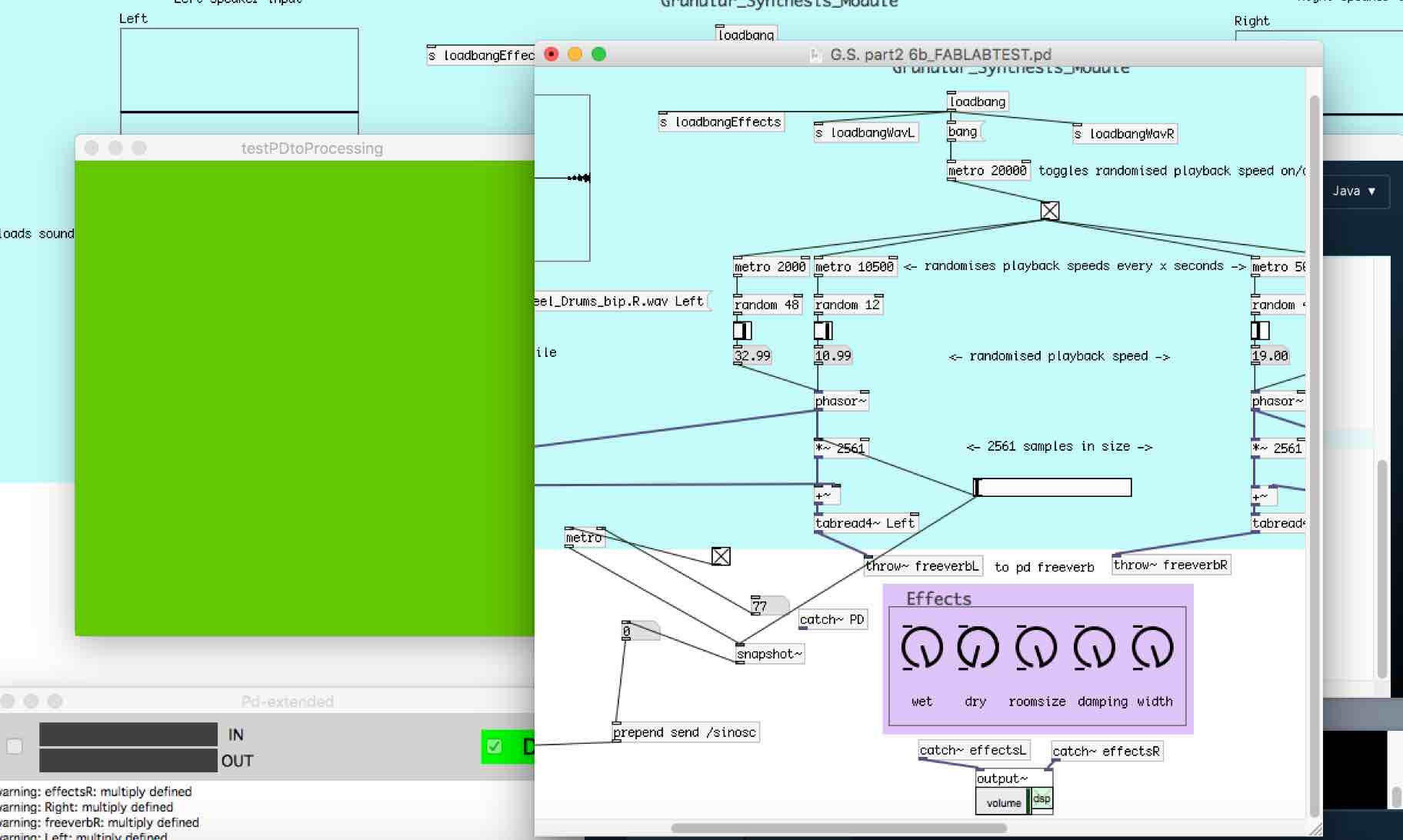Select the metro 2000 object
Screen dimensions: 1403x840
[x=771, y=266]
